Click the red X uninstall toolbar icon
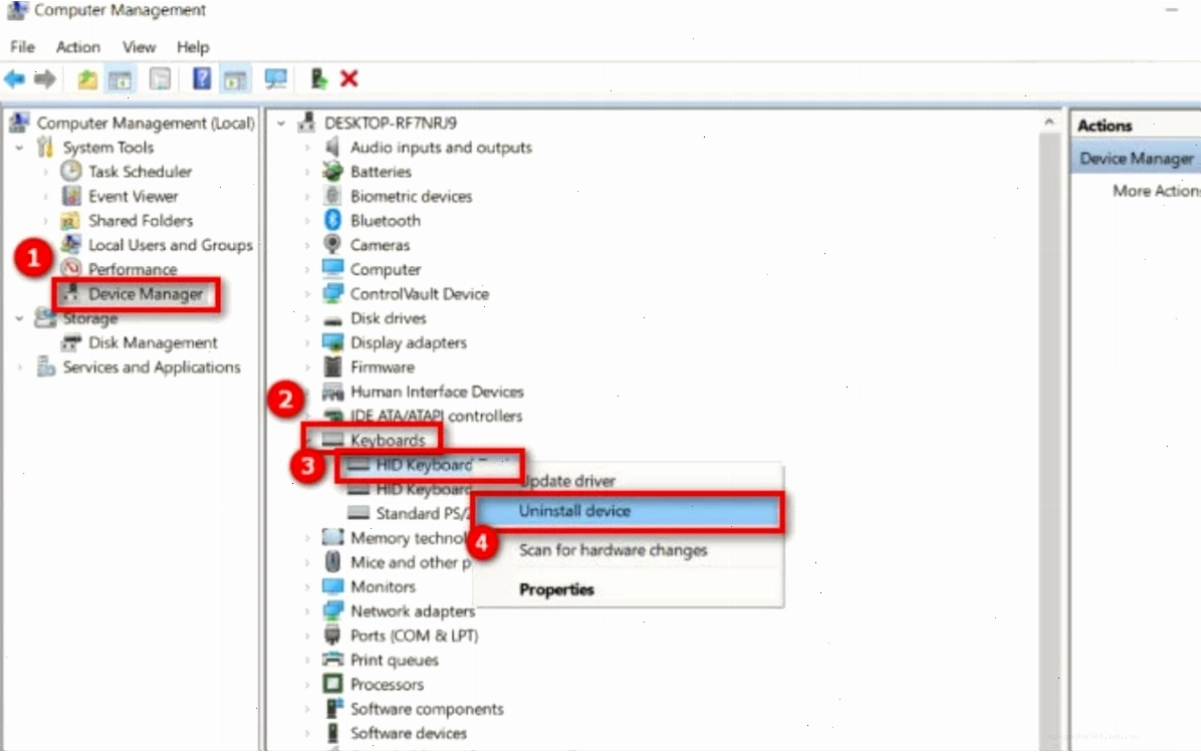This screenshot has width=1201, height=753. (349, 79)
